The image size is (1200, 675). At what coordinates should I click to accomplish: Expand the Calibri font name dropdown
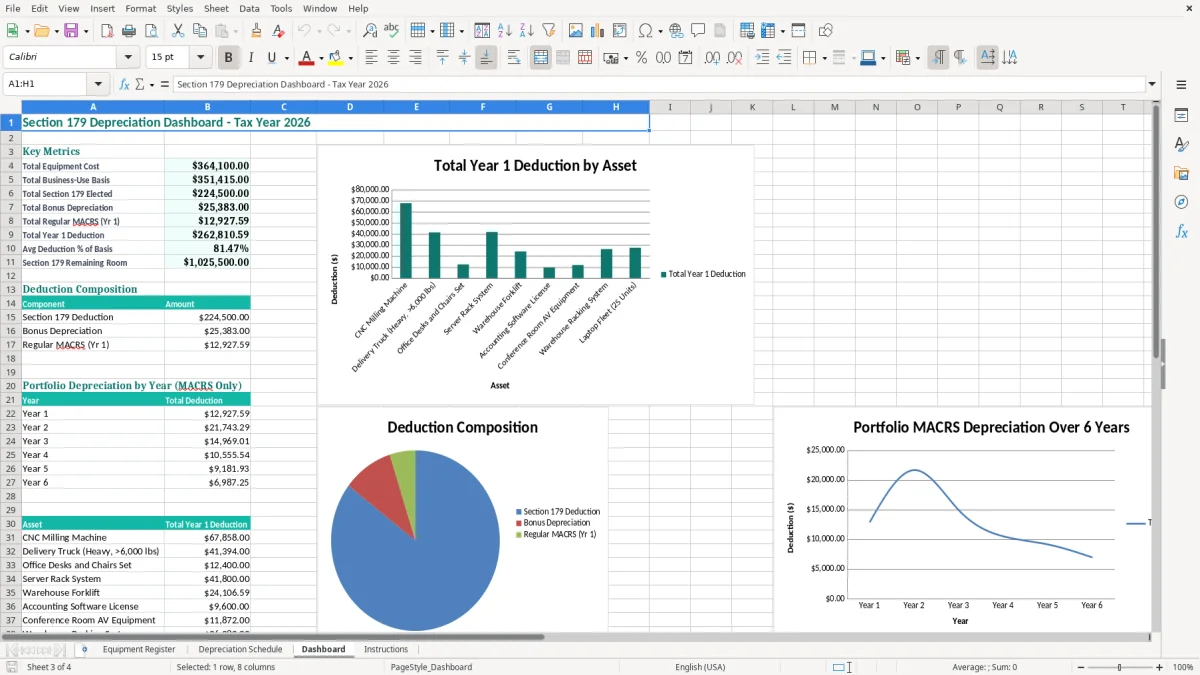click(128, 58)
